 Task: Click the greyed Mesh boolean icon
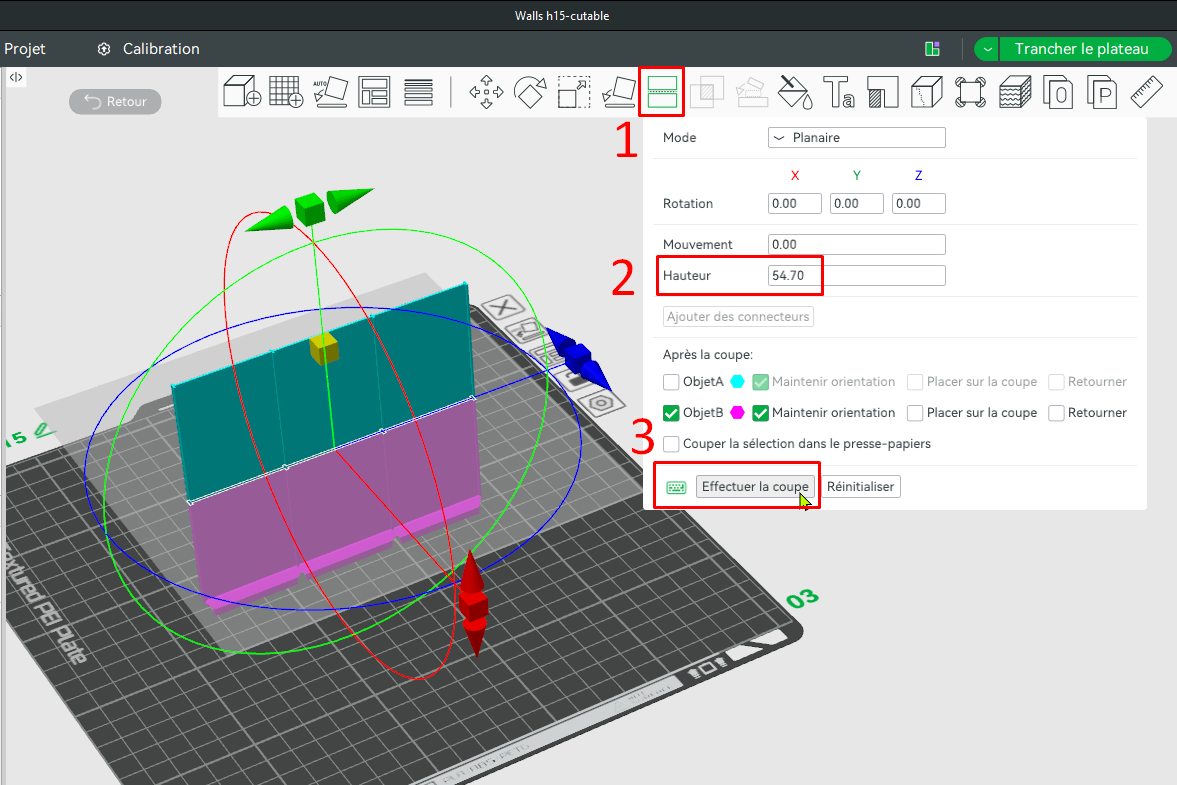[706, 92]
